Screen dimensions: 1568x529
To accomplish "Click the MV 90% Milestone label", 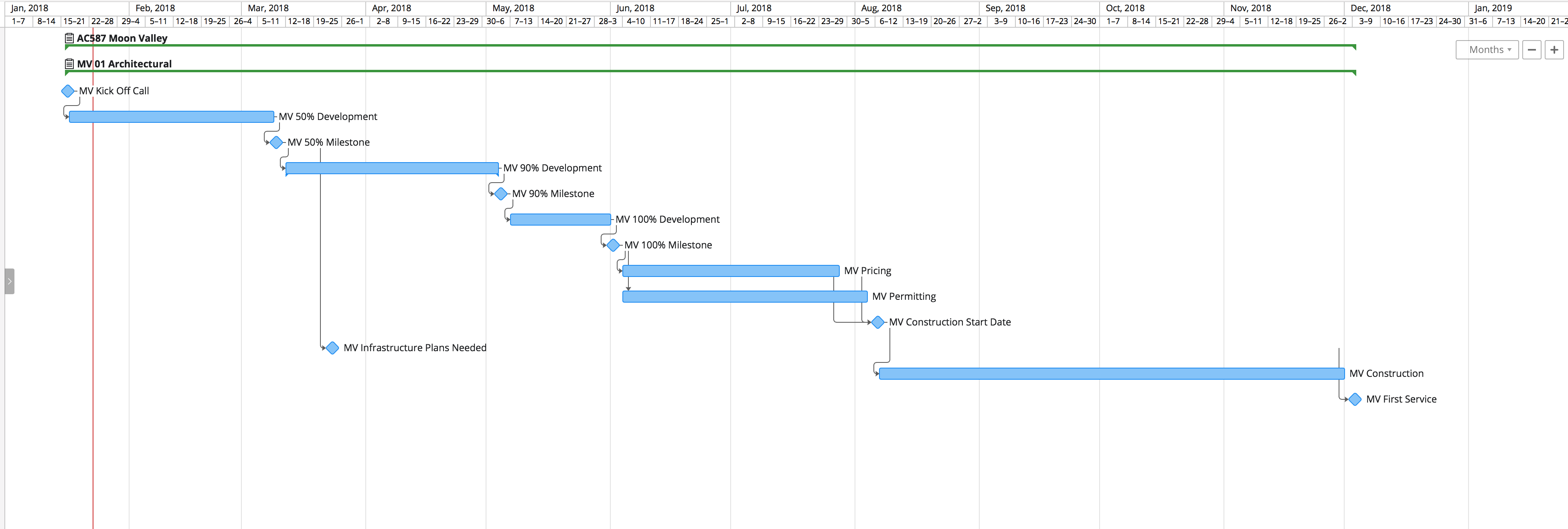I will tap(553, 194).
